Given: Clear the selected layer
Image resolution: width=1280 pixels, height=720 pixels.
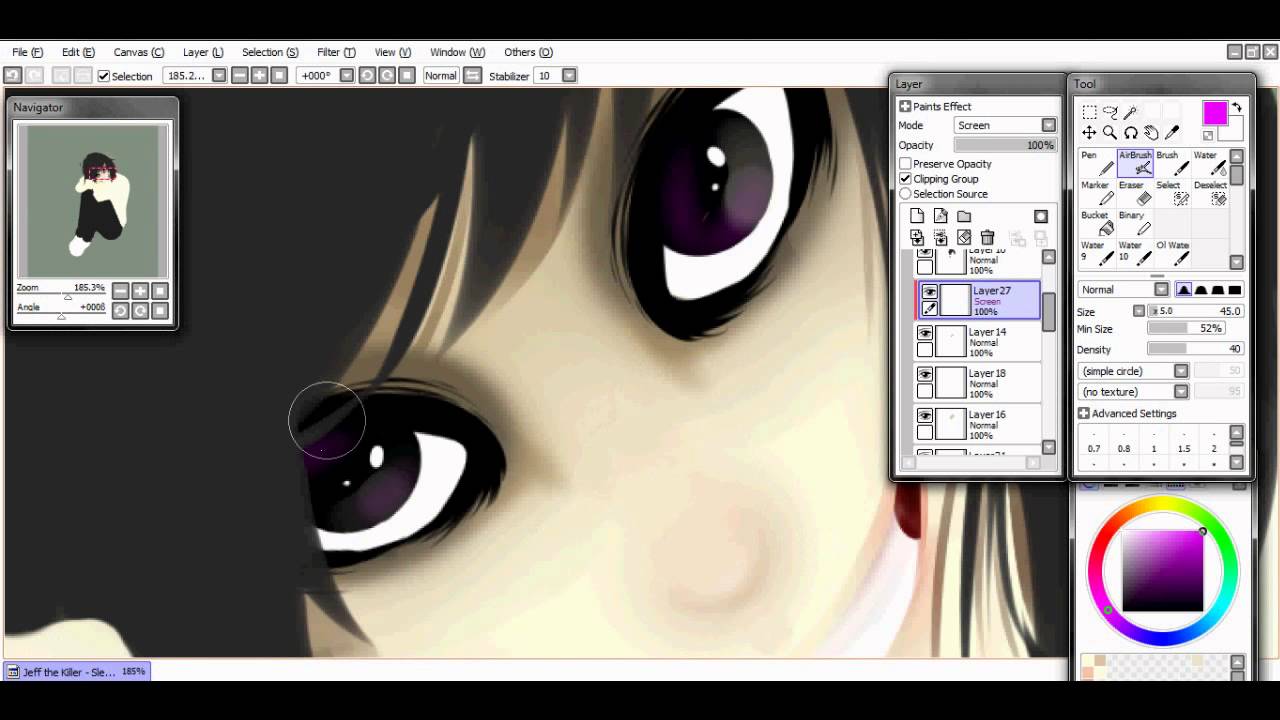Looking at the screenshot, I should 964,237.
